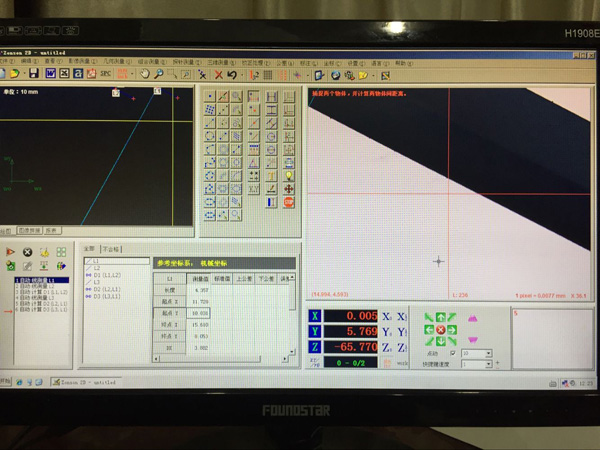Toggle the 点动 jog checkbox
The width and height of the screenshot is (600, 450).
453,353
